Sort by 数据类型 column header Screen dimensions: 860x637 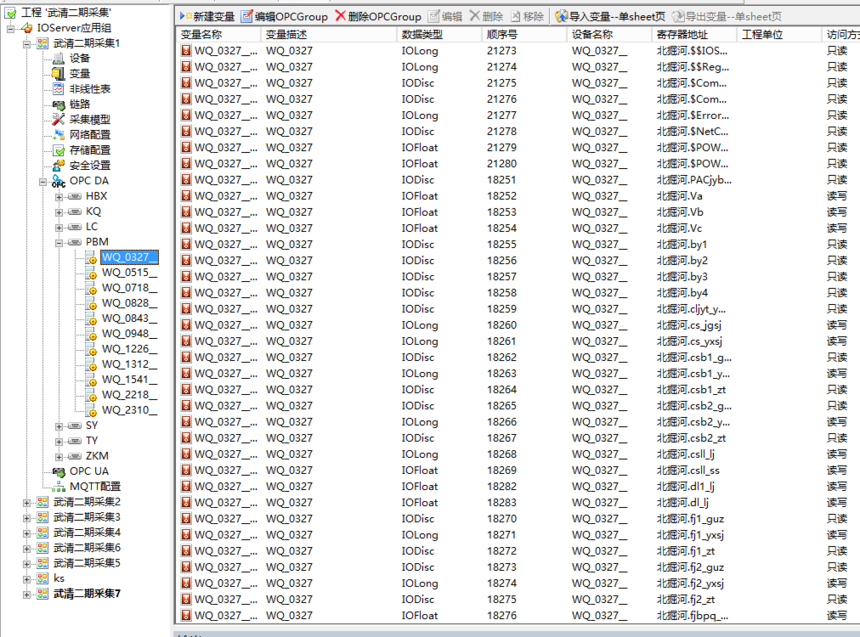439,35
